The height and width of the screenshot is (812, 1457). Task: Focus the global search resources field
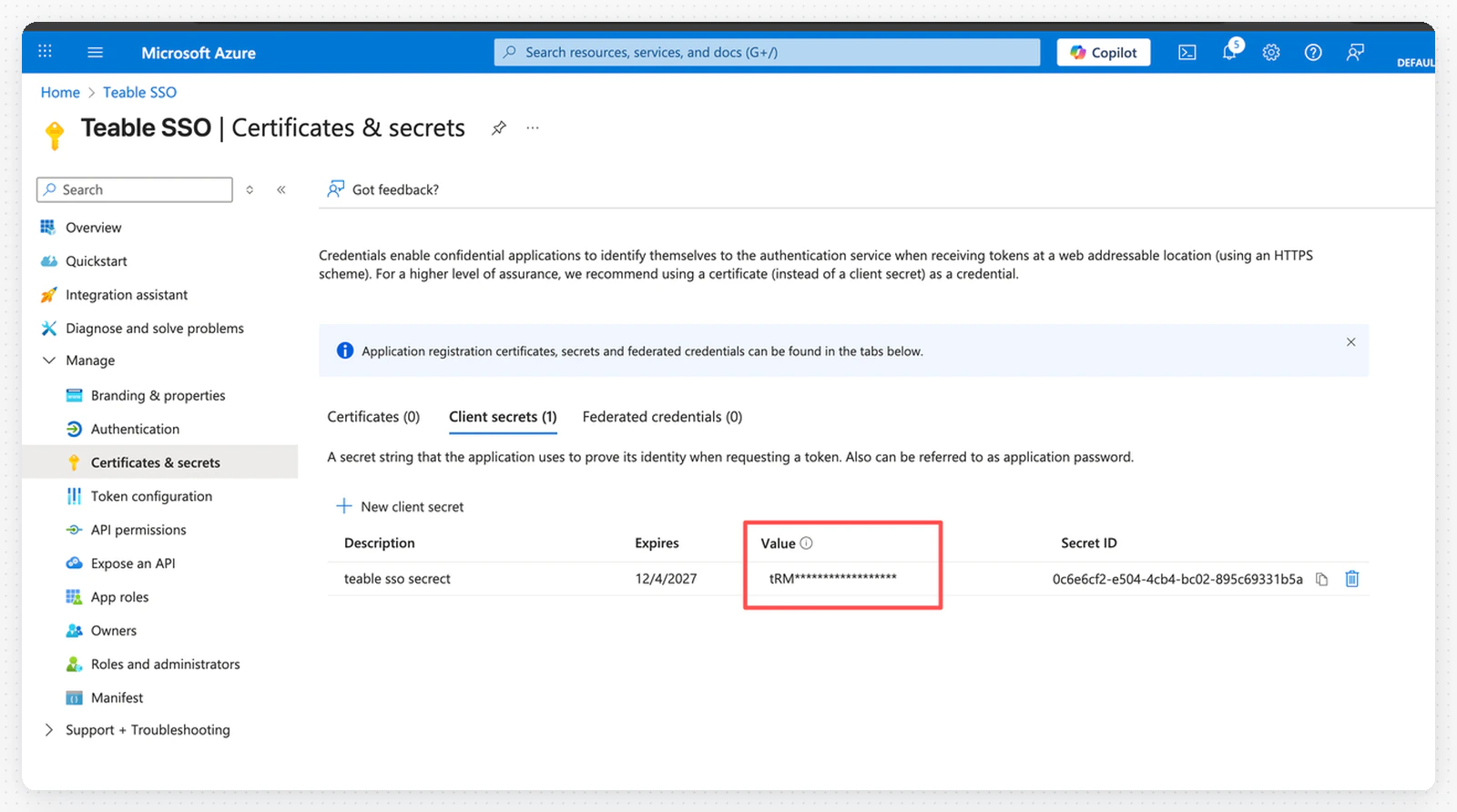(x=767, y=52)
